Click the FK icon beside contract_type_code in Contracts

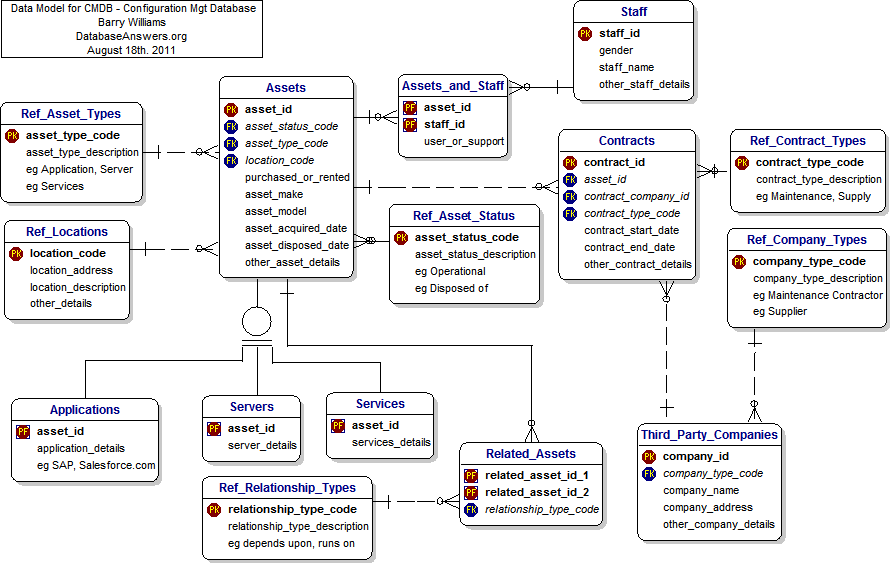(569, 214)
